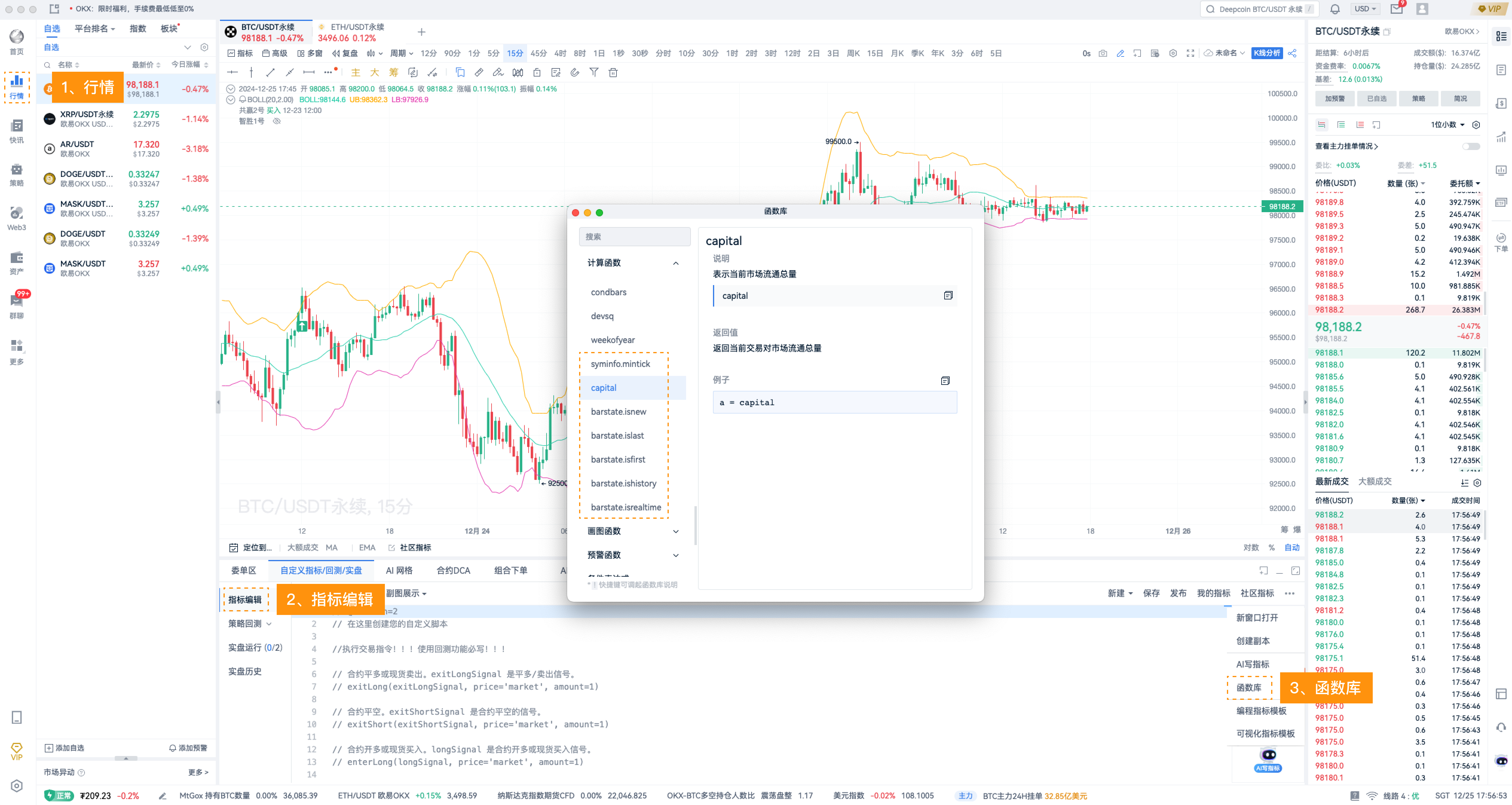Open 快讯 news sidebar icon
The height and width of the screenshot is (805, 1512).
[17, 131]
